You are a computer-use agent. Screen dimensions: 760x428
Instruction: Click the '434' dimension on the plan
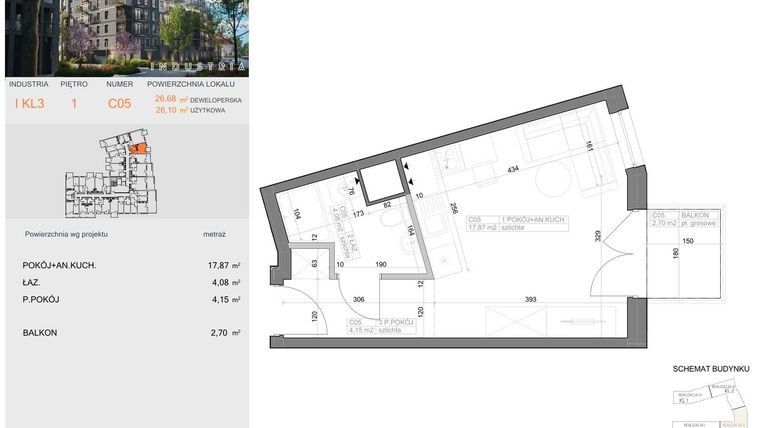click(513, 169)
